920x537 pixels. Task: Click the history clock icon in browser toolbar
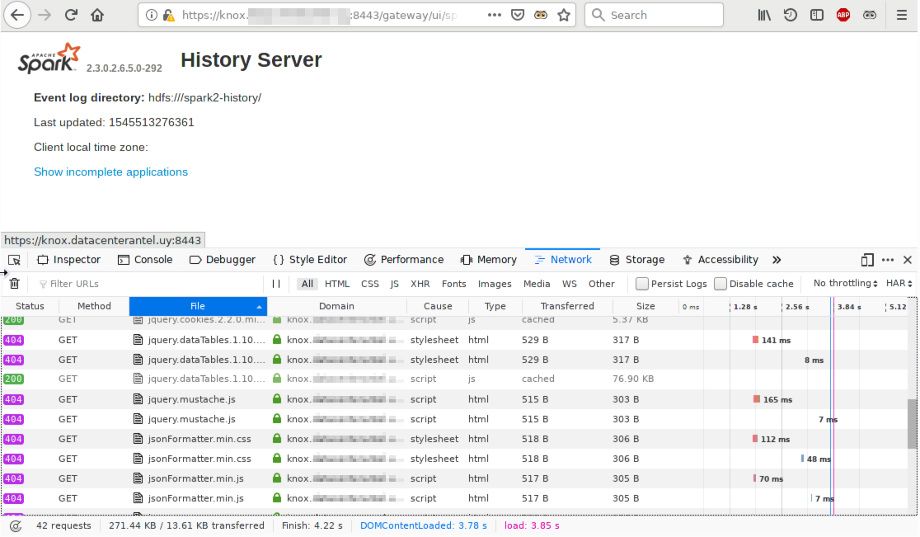(x=790, y=15)
